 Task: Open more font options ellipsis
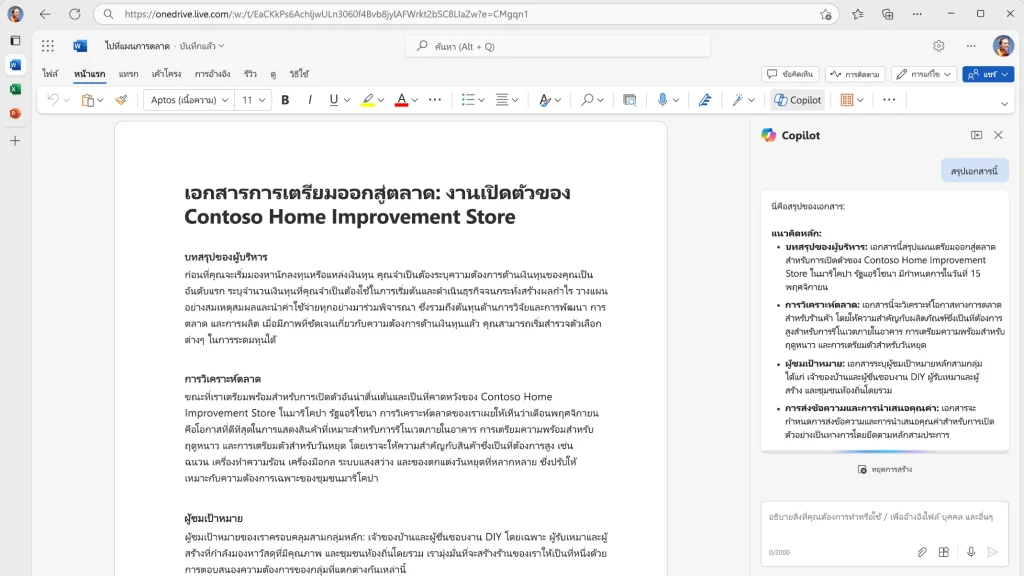coord(435,100)
